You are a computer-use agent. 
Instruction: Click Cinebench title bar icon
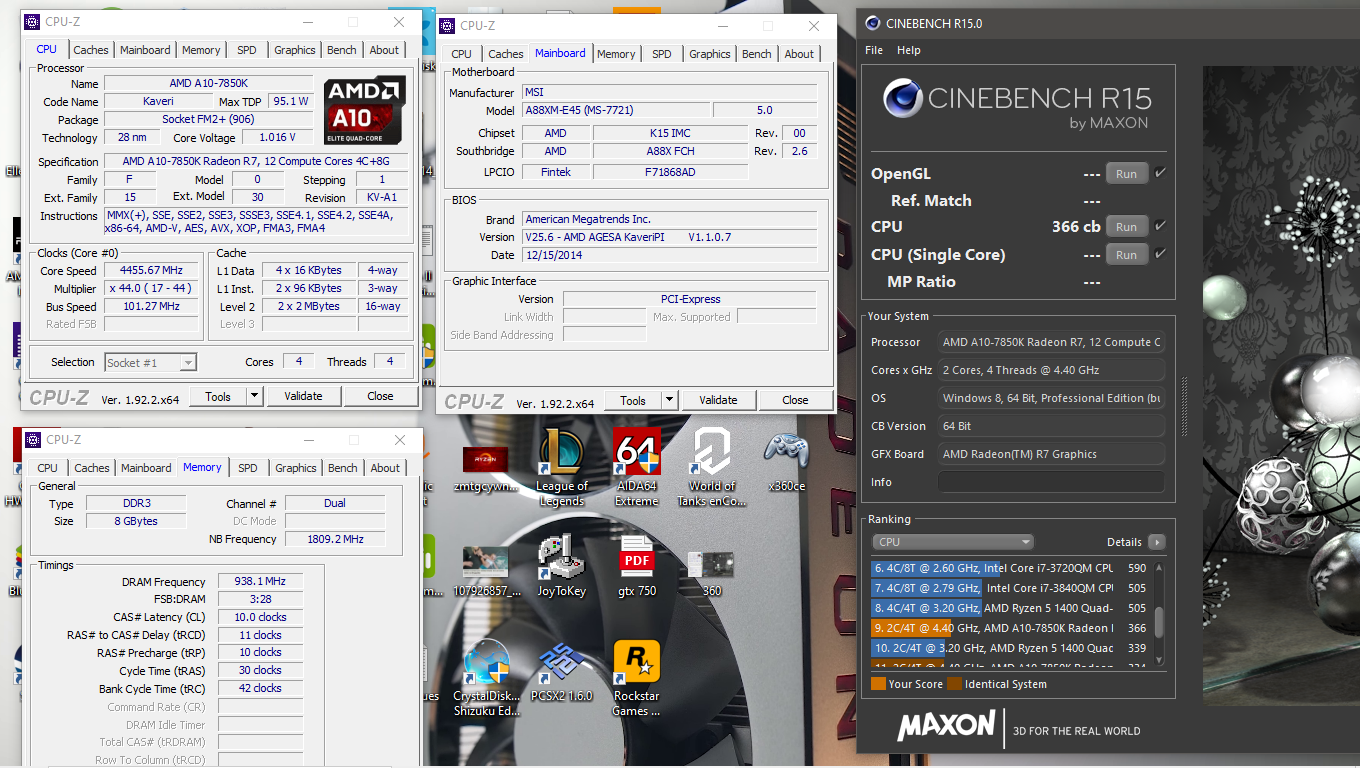872,22
